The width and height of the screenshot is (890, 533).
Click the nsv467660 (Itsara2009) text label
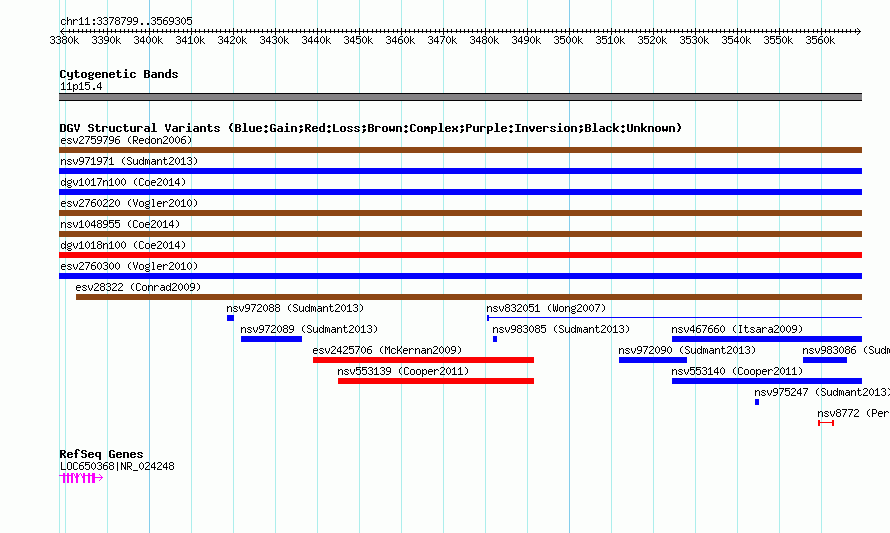(x=737, y=329)
